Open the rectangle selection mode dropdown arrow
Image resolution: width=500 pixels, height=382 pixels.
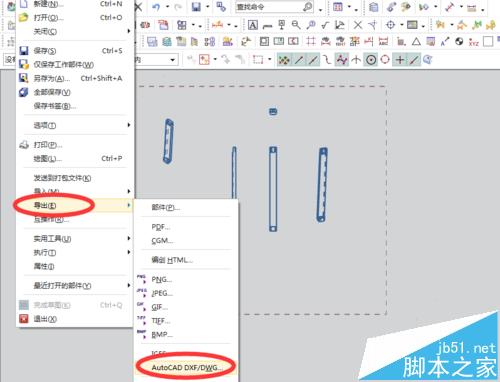pos(269,60)
